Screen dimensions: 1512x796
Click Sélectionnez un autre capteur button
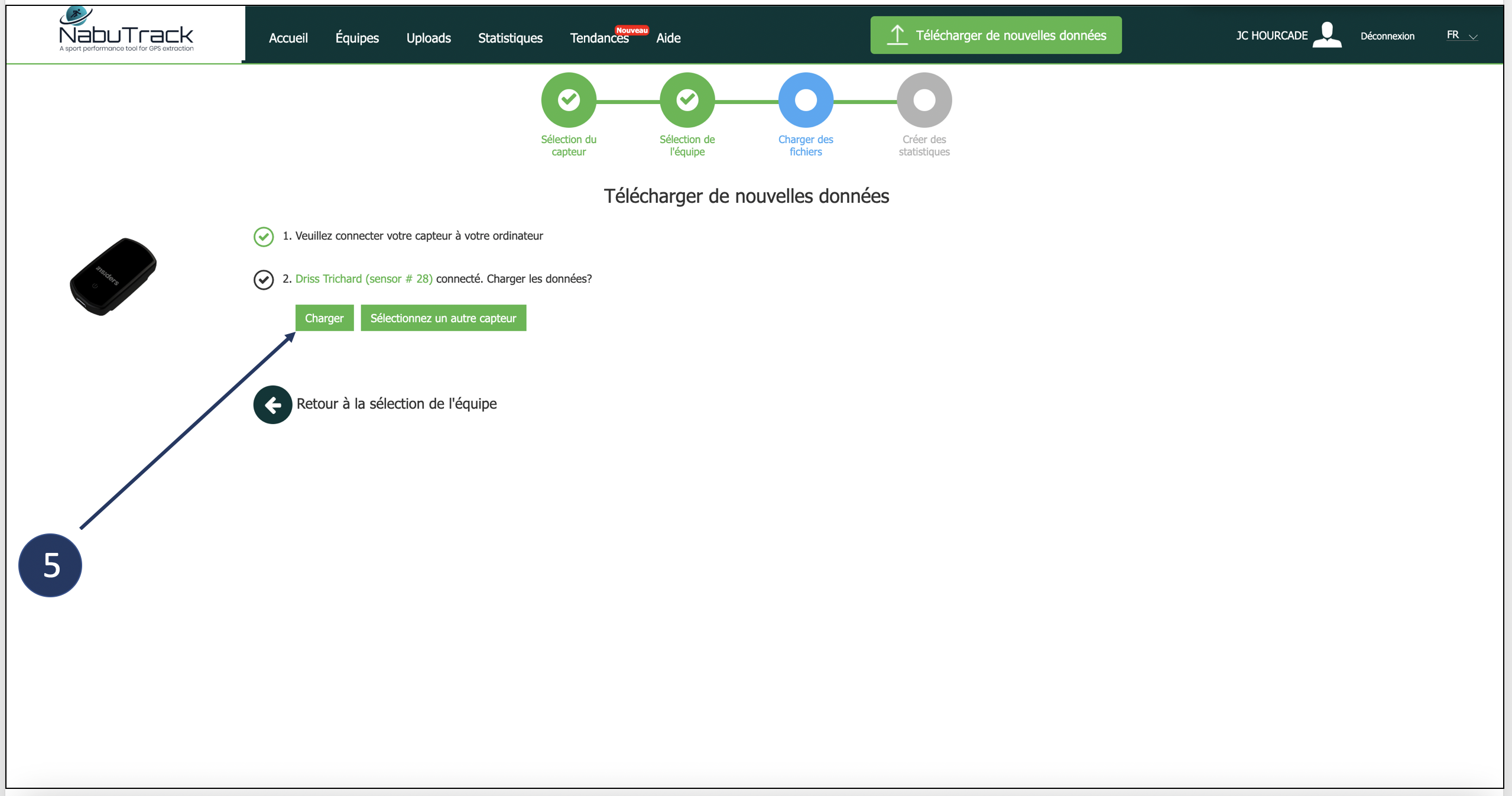click(443, 318)
